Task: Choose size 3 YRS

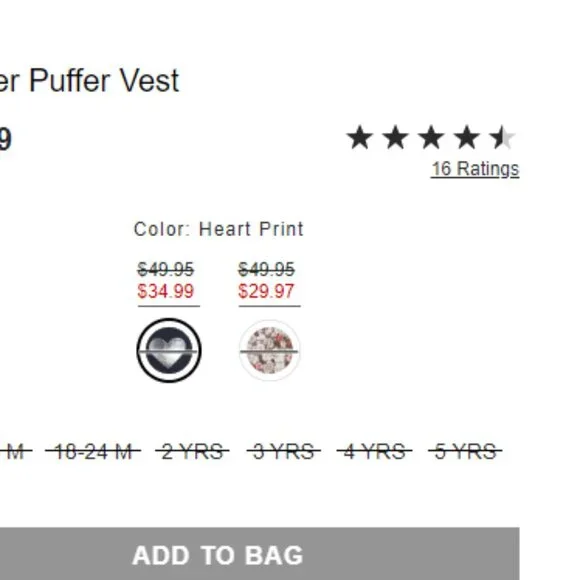Action: (284, 452)
